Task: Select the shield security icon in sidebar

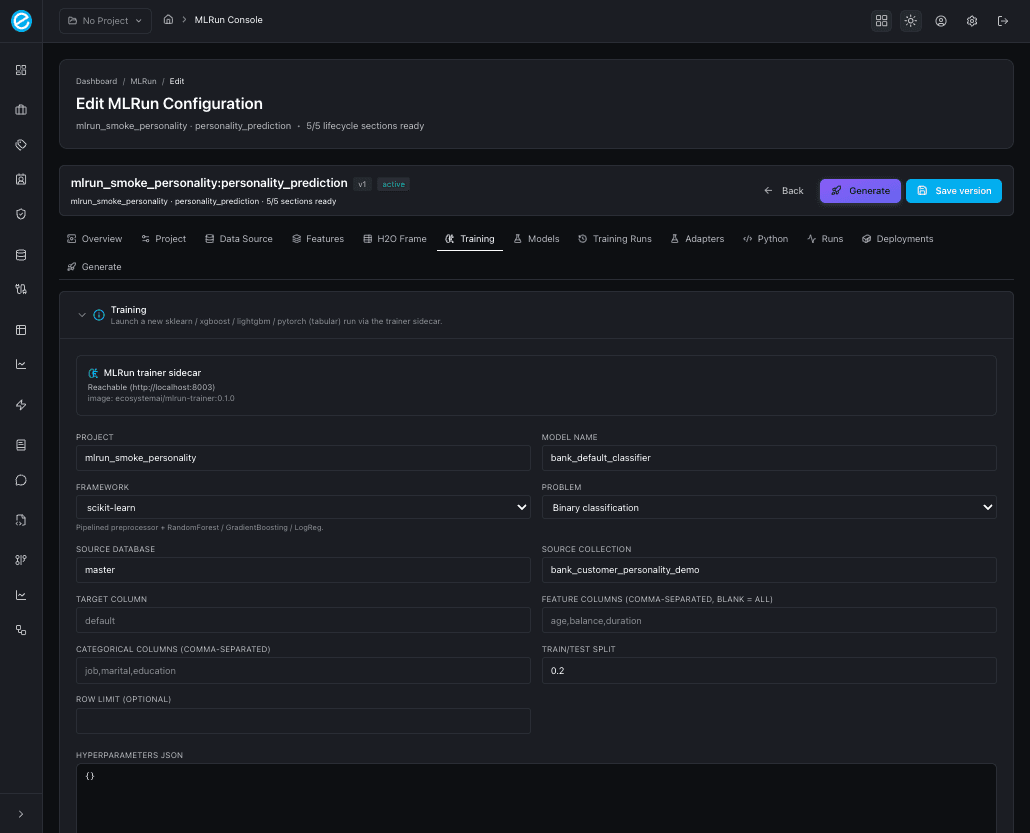Action: point(21,214)
